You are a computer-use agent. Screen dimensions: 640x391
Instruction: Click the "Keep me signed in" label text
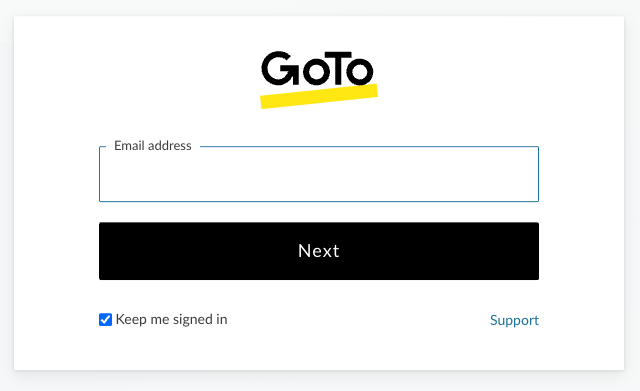(x=171, y=320)
